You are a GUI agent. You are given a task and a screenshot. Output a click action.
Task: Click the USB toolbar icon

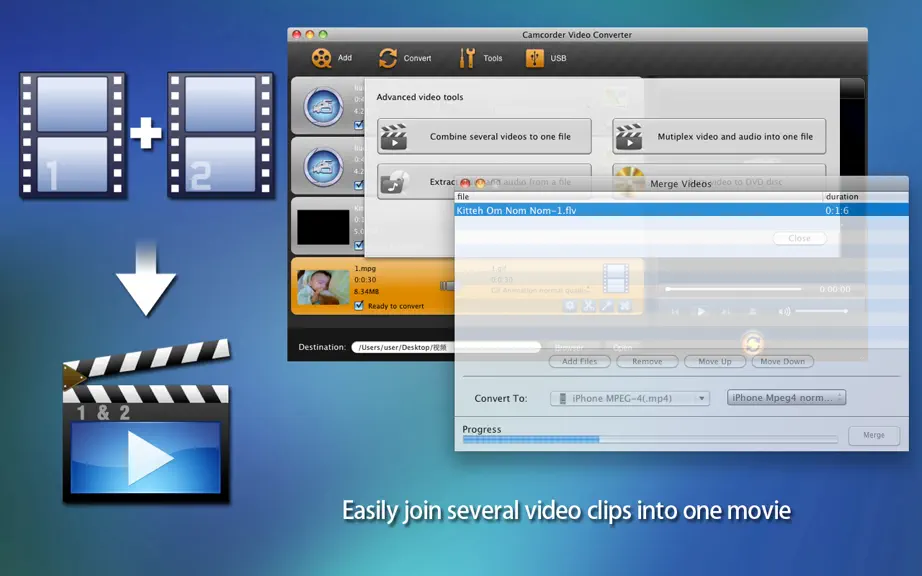coord(535,58)
